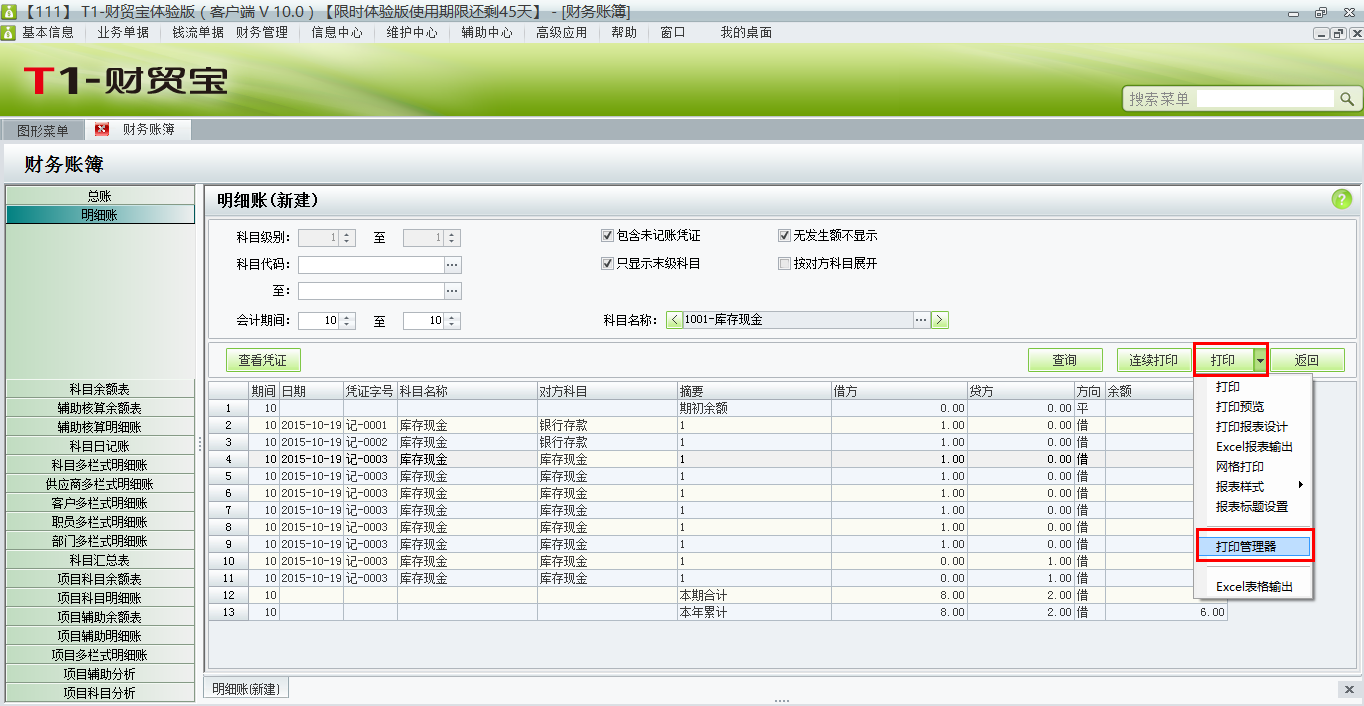Toggle 无发生额不显示 checkbox
This screenshot has height=706, width=1364.
pos(785,236)
